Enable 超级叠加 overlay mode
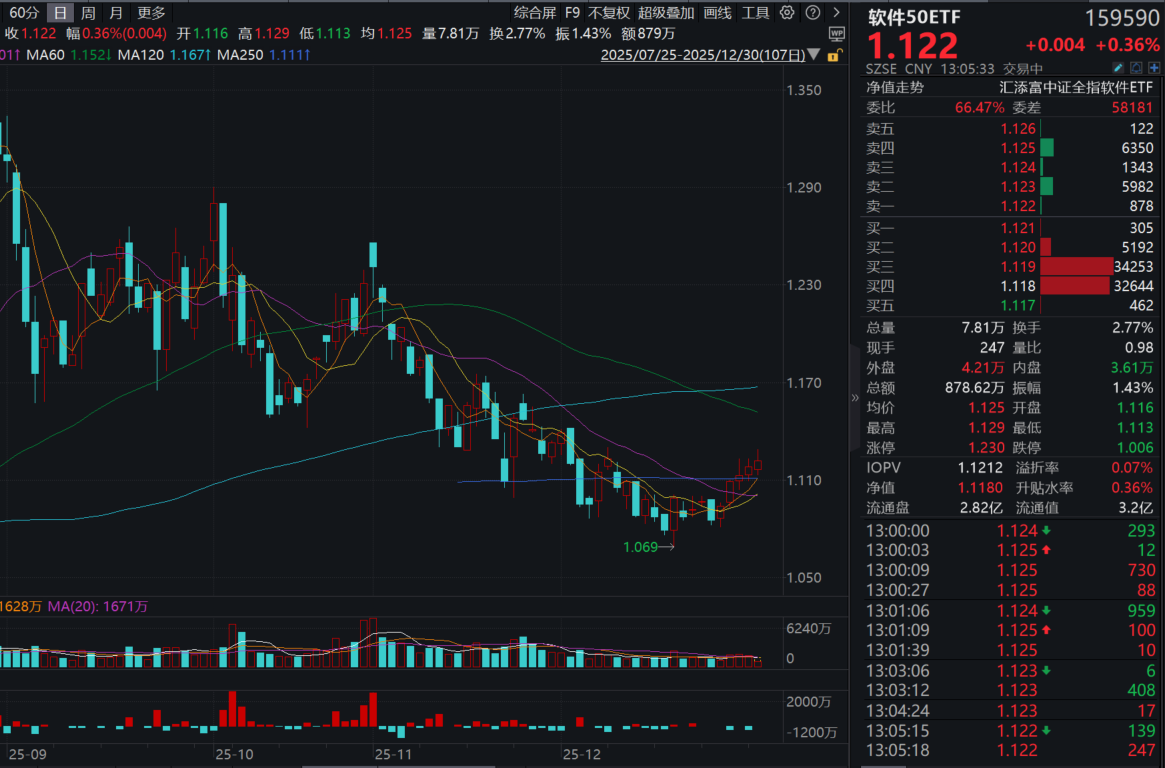 (667, 12)
